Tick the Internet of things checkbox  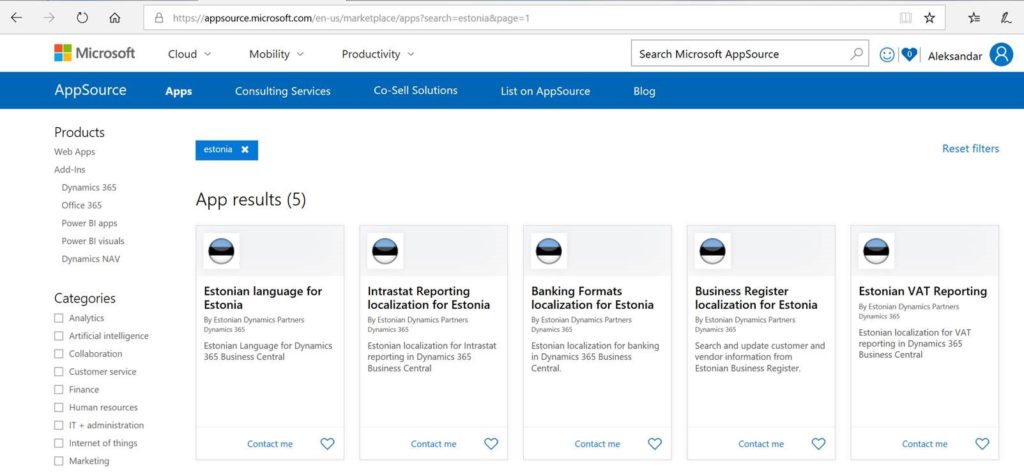point(59,443)
